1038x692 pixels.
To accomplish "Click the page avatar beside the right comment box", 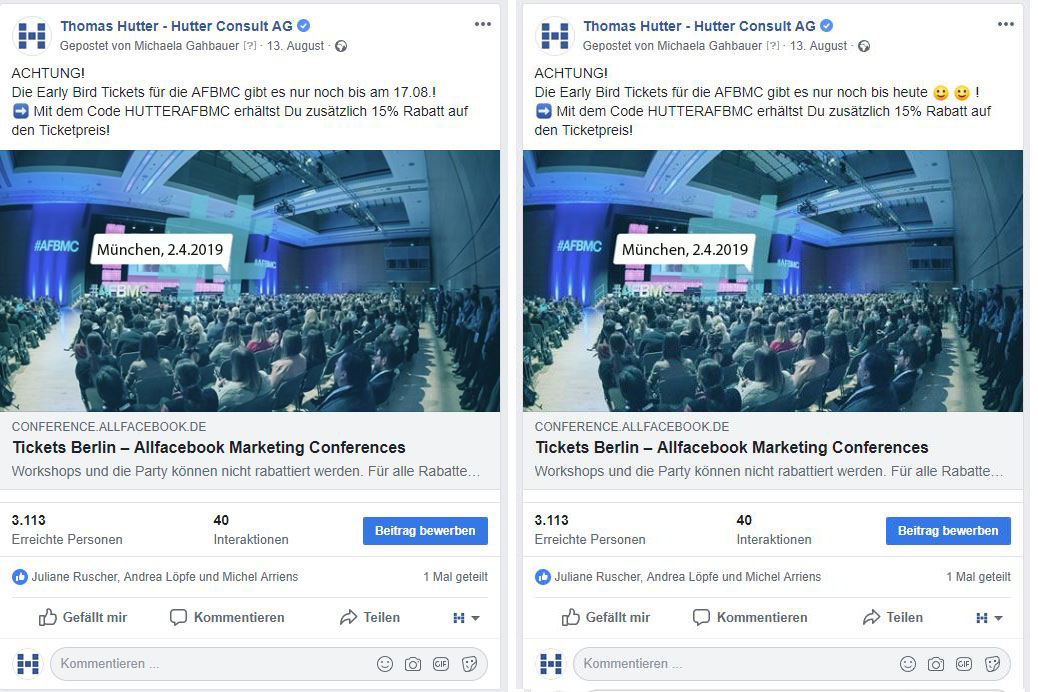I will click(x=551, y=664).
